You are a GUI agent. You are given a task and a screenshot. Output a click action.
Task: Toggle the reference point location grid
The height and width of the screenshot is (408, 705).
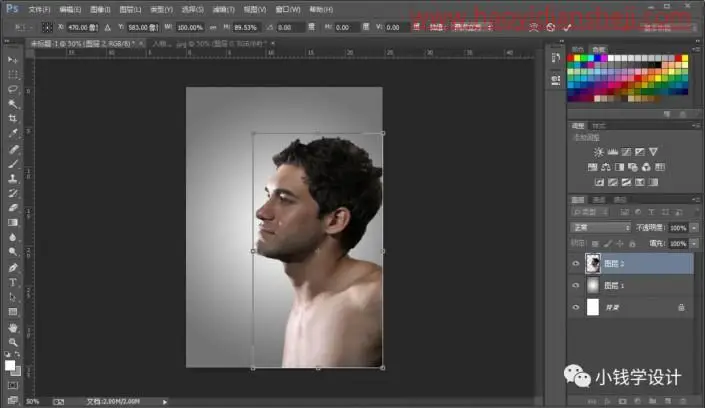tap(47, 27)
